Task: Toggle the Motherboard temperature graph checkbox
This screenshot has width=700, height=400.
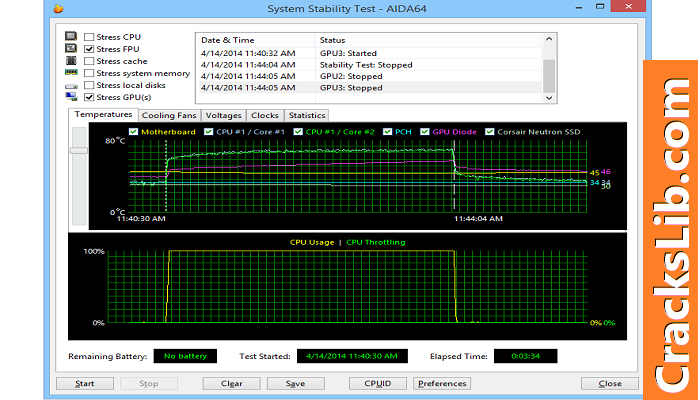Action: click(x=133, y=132)
